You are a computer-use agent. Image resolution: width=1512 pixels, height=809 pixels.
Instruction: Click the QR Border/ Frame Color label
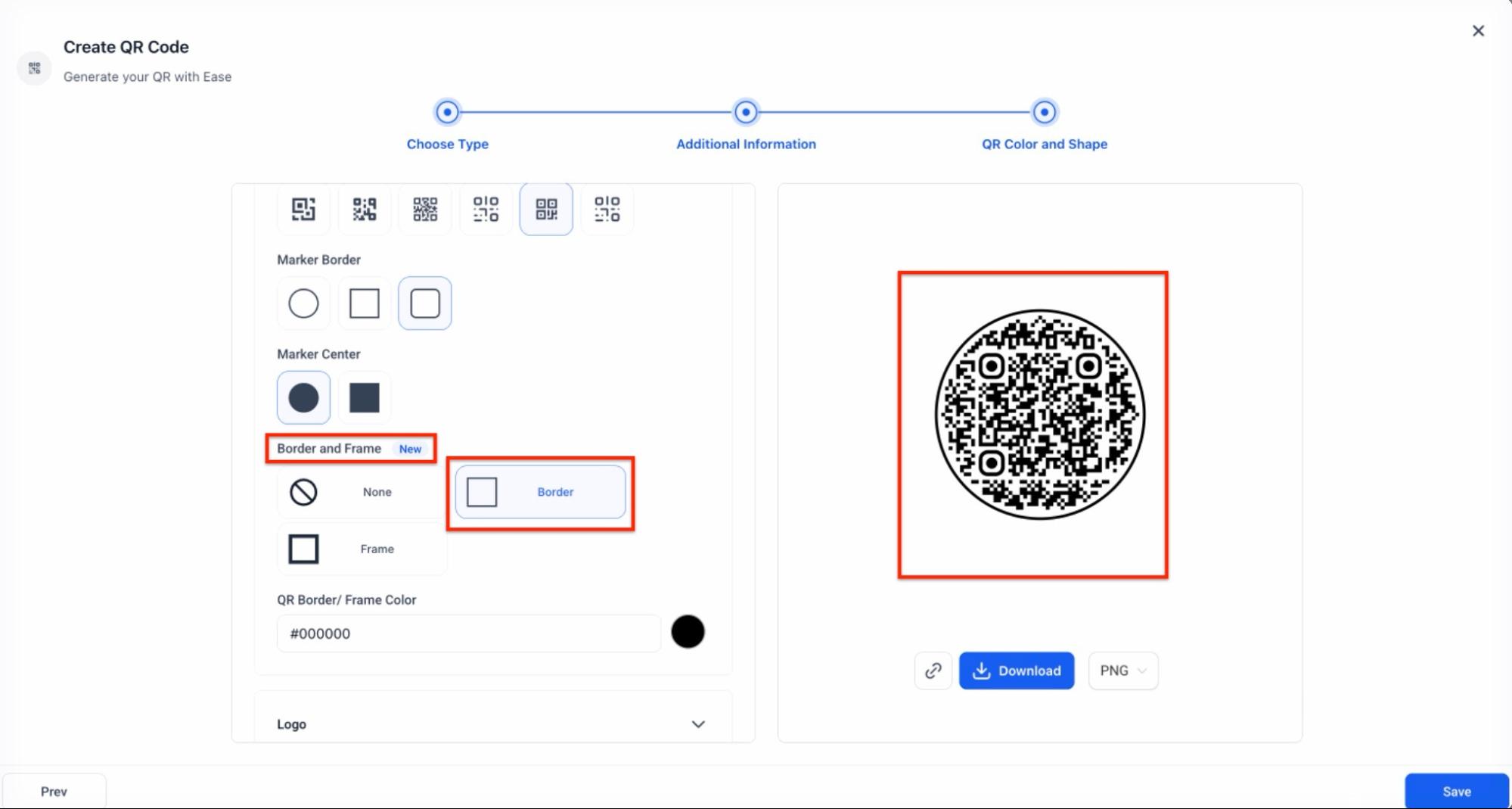tap(346, 600)
